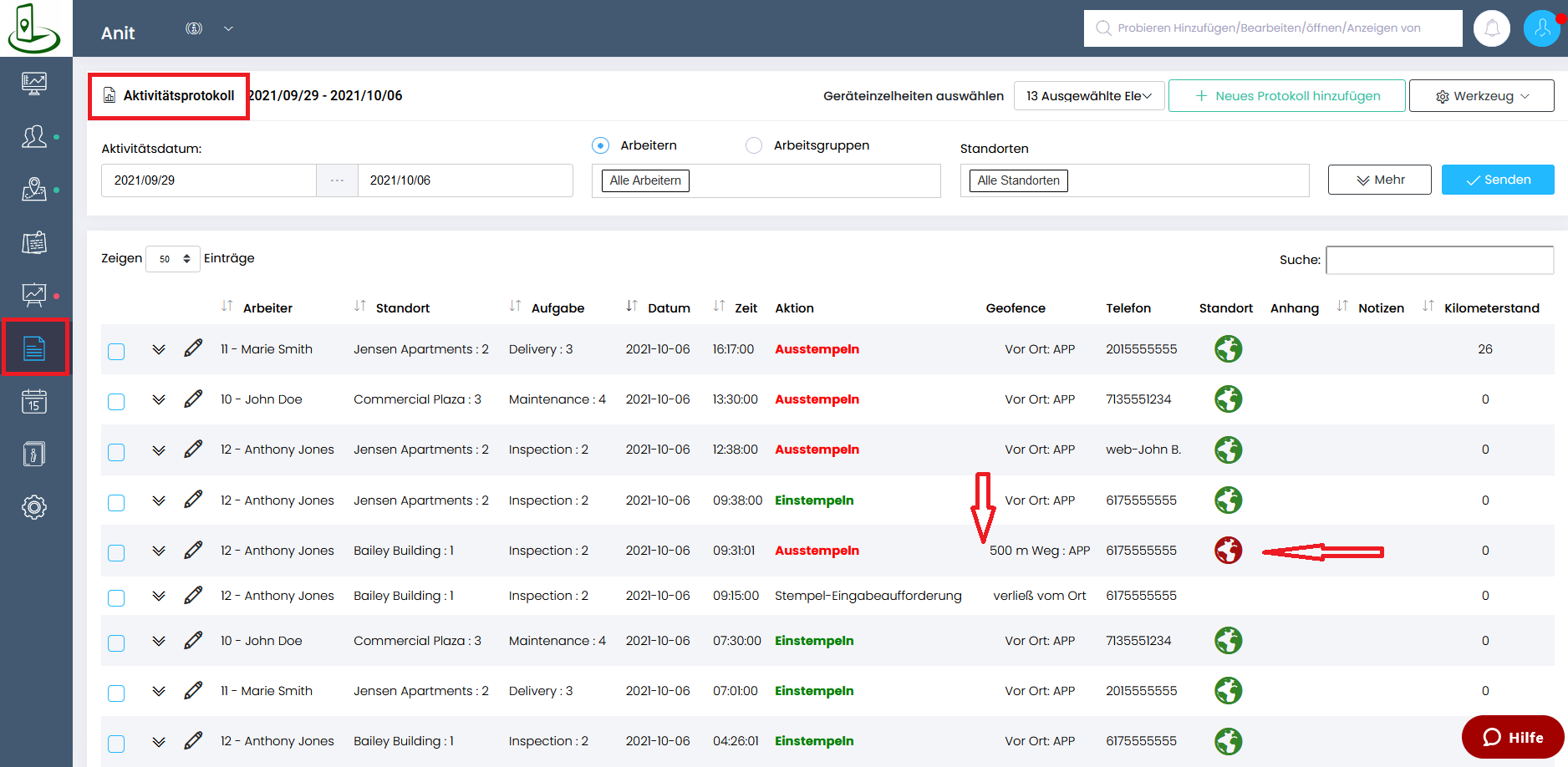The image size is (1568, 767).
Task: Change the entries-per-page stepper showing 50
Action: [x=173, y=259]
